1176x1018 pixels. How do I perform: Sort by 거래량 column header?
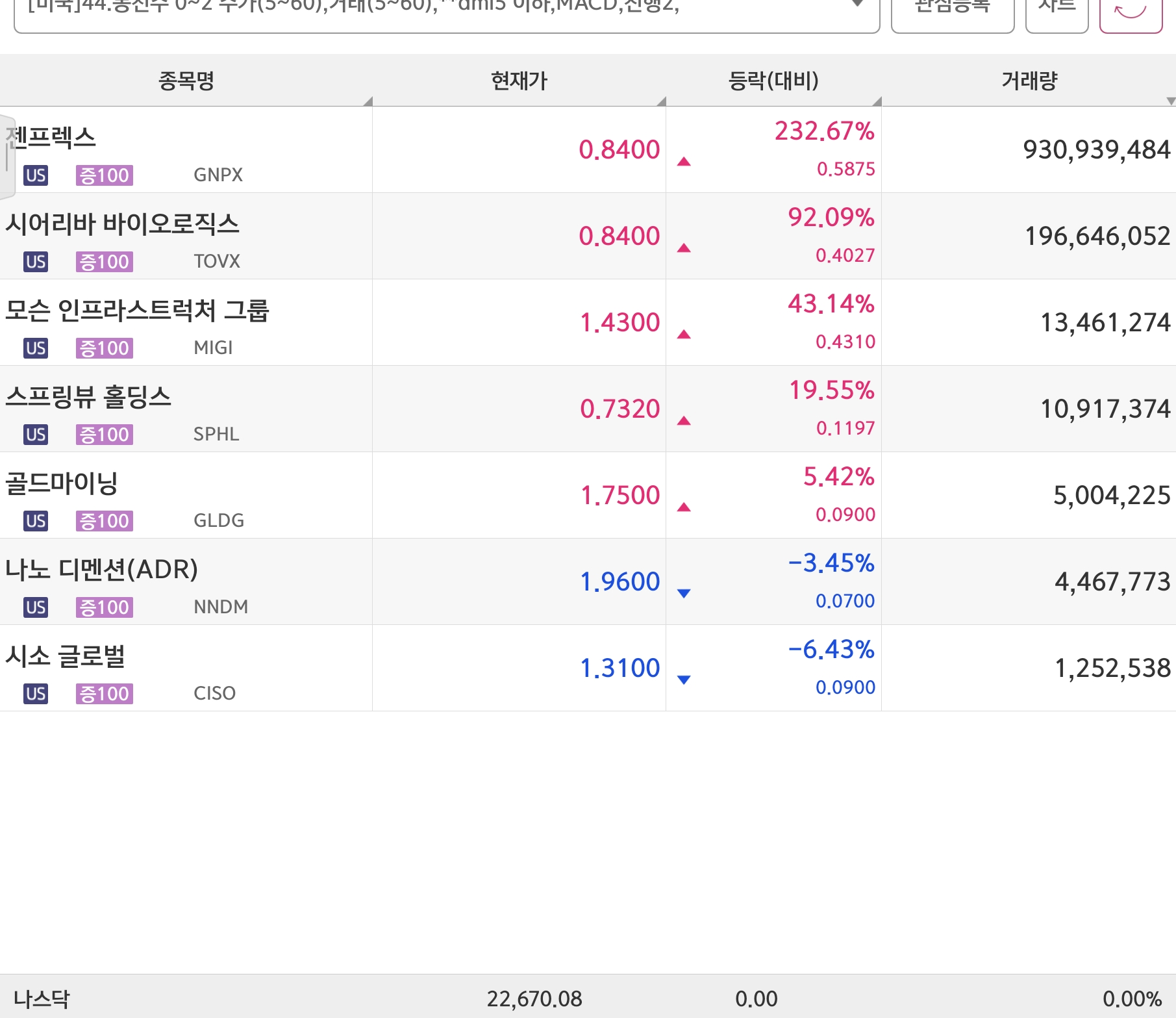pyautogui.click(x=1029, y=81)
